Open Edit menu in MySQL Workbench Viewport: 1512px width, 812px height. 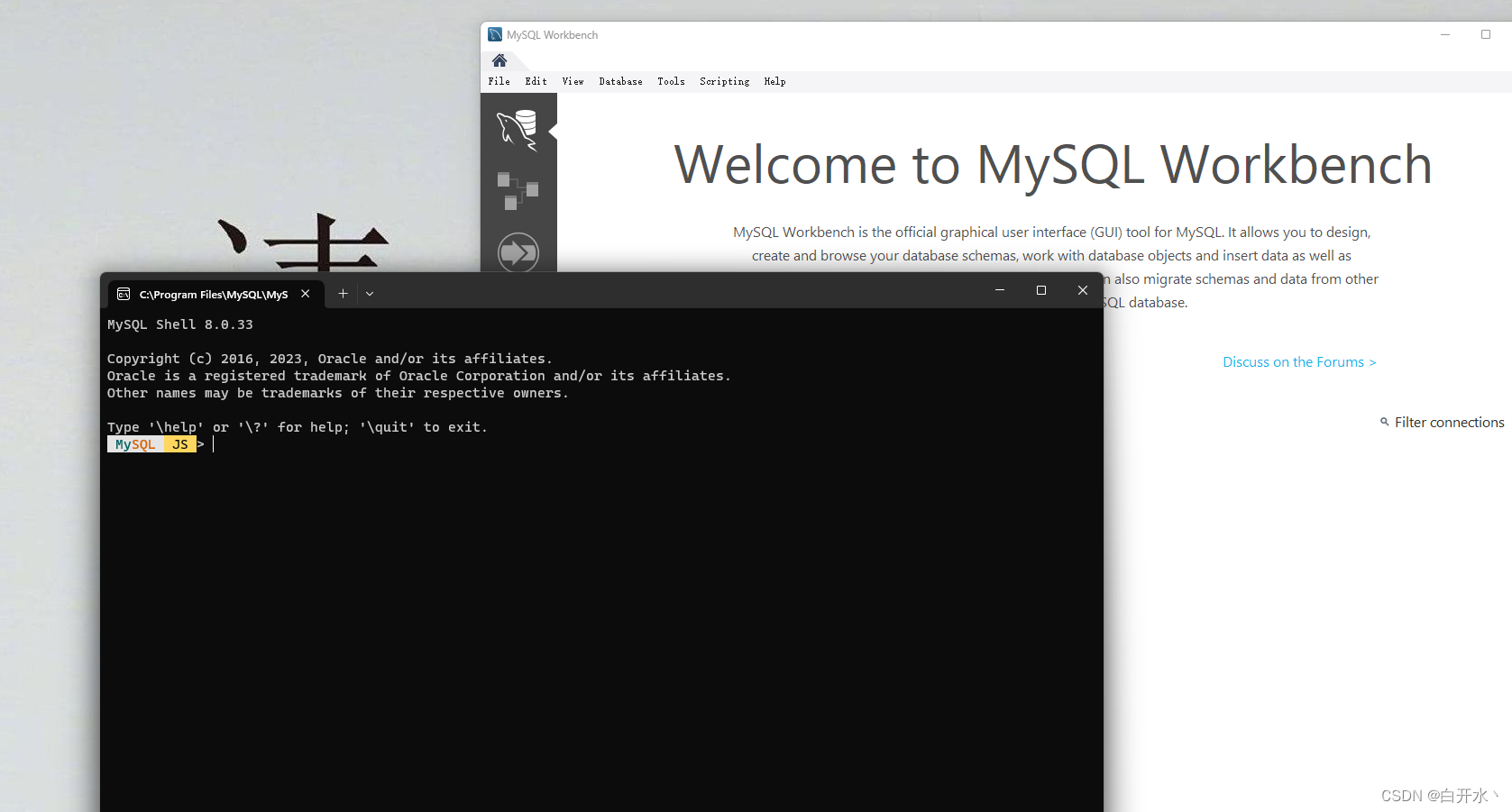(x=536, y=81)
